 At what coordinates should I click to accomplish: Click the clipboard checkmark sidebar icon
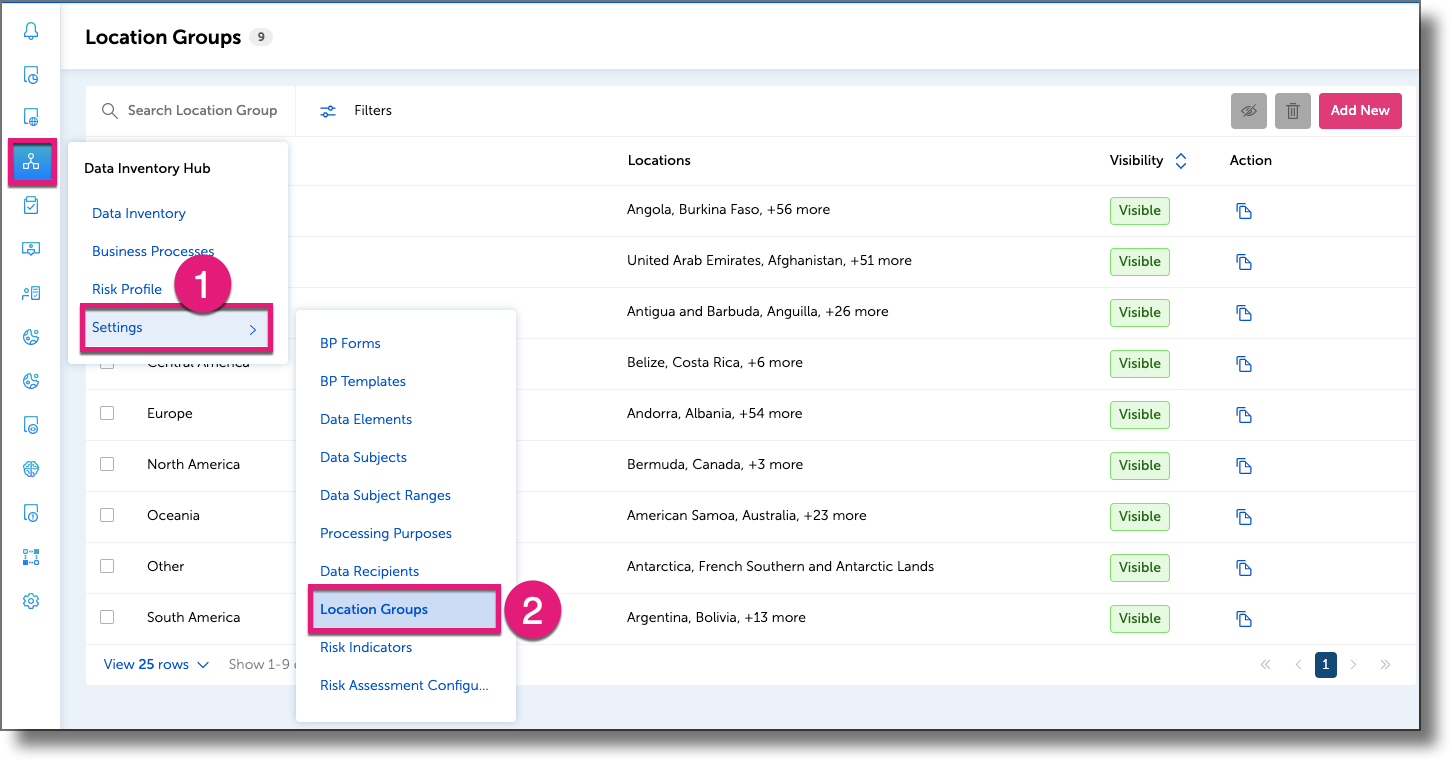[x=31, y=206]
